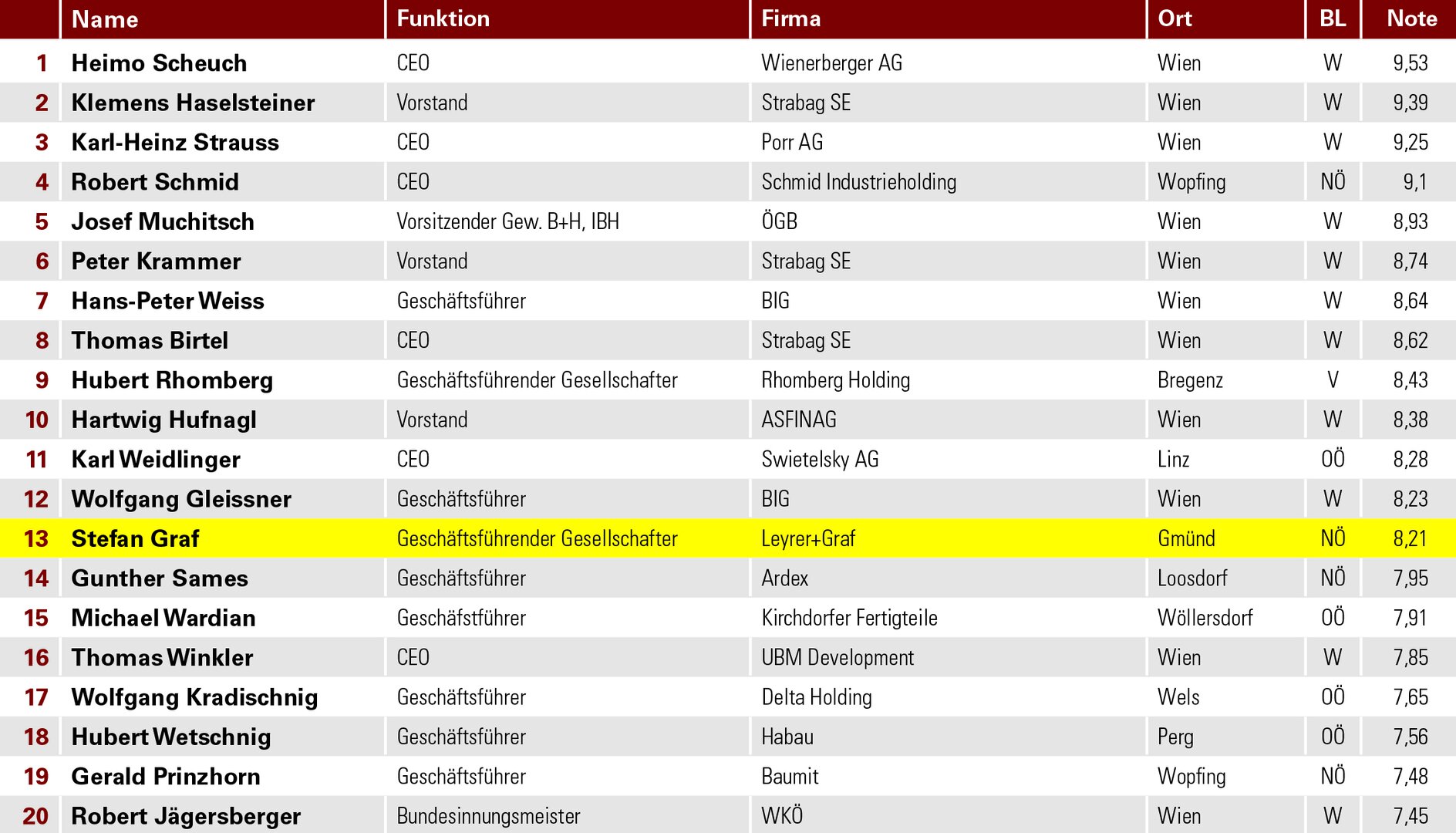Image resolution: width=1456 pixels, height=833 pixels.
Task: Select Karl-Heinz Strauss in the list
Action: click(175, 143)
